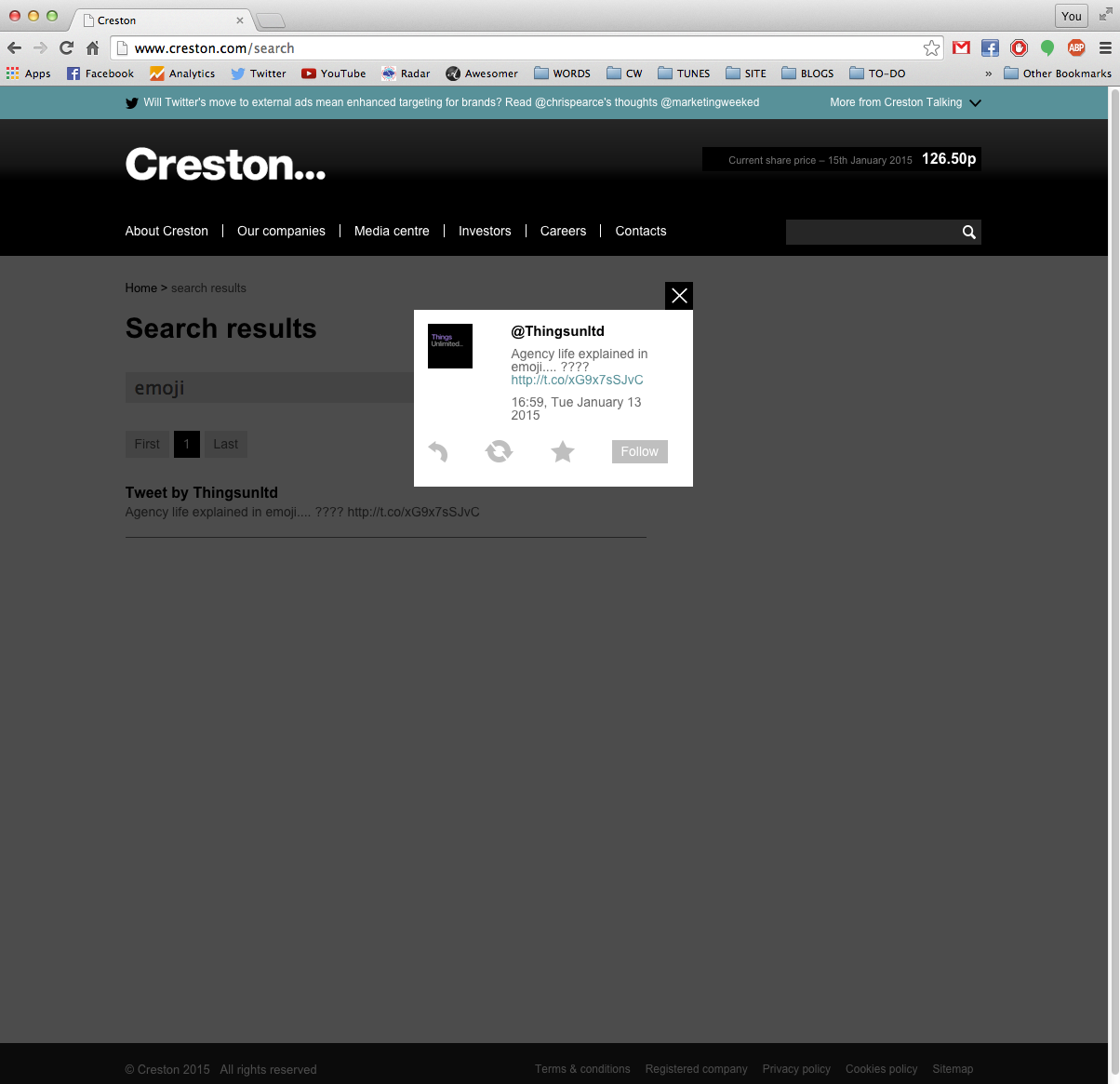Expand More from Creston Talking
Viewport: 1120px width, 1084px height.
click(905, 102)
